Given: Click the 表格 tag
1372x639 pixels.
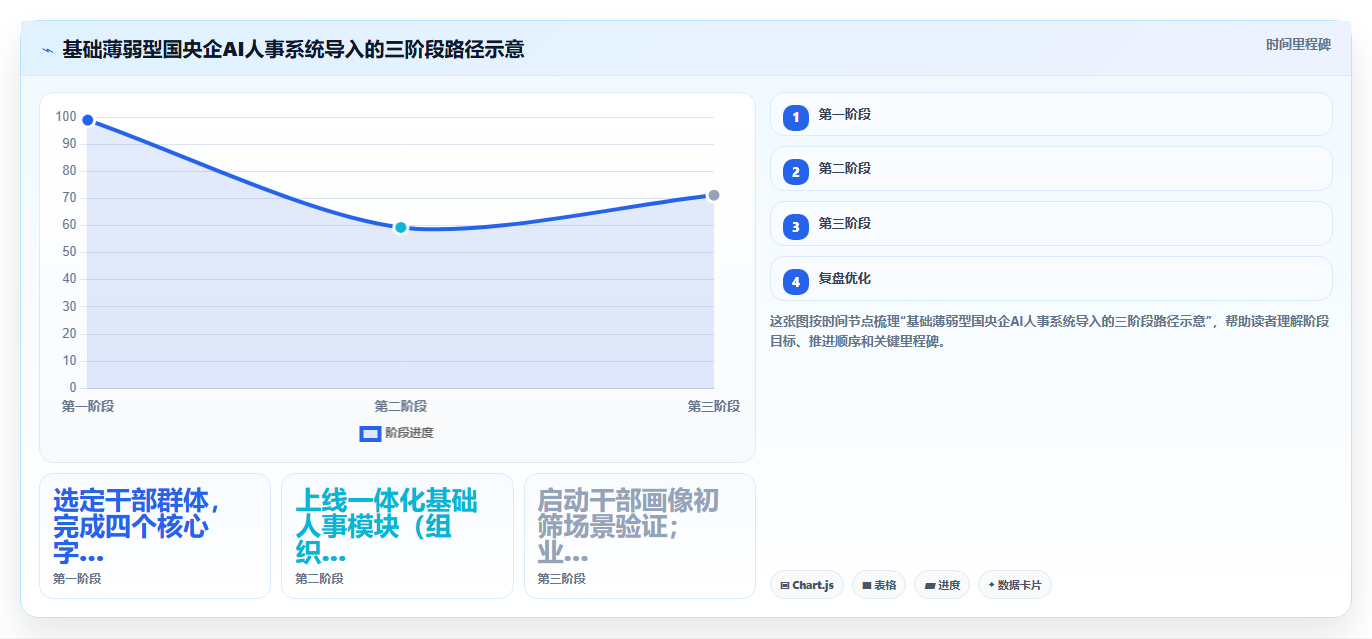Looking at the screenshot, I should [879, 585].
